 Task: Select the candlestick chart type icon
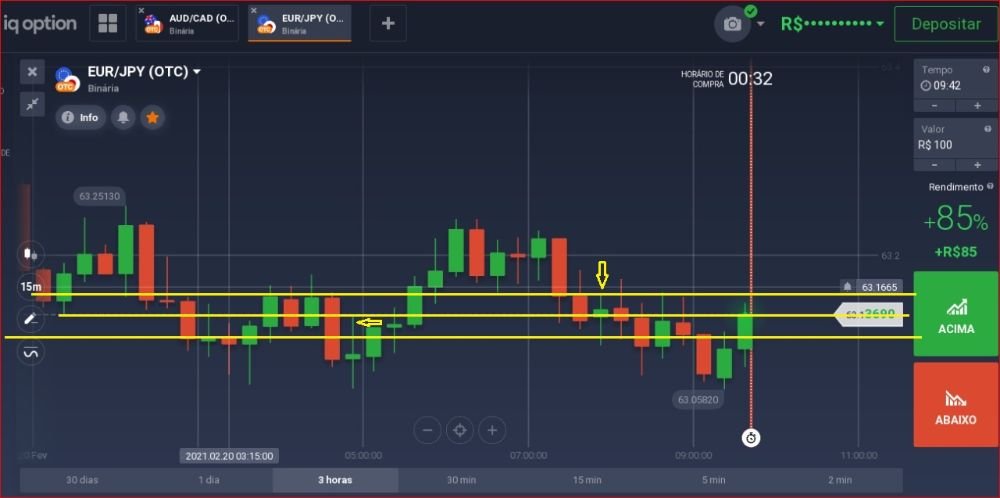coord(31,254)
